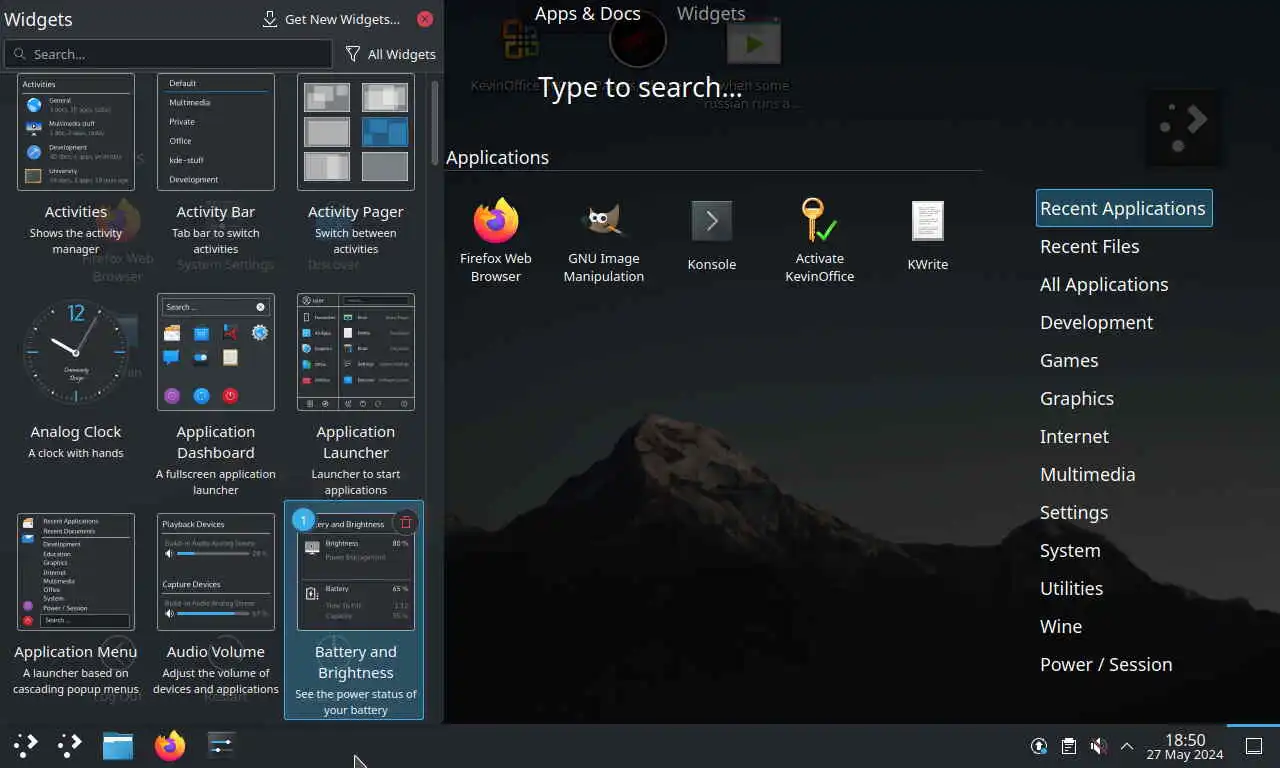Open the clipboard tray icon
Image resolution: width=1280 pixels, height=768 pixels.
(1069, 746)
